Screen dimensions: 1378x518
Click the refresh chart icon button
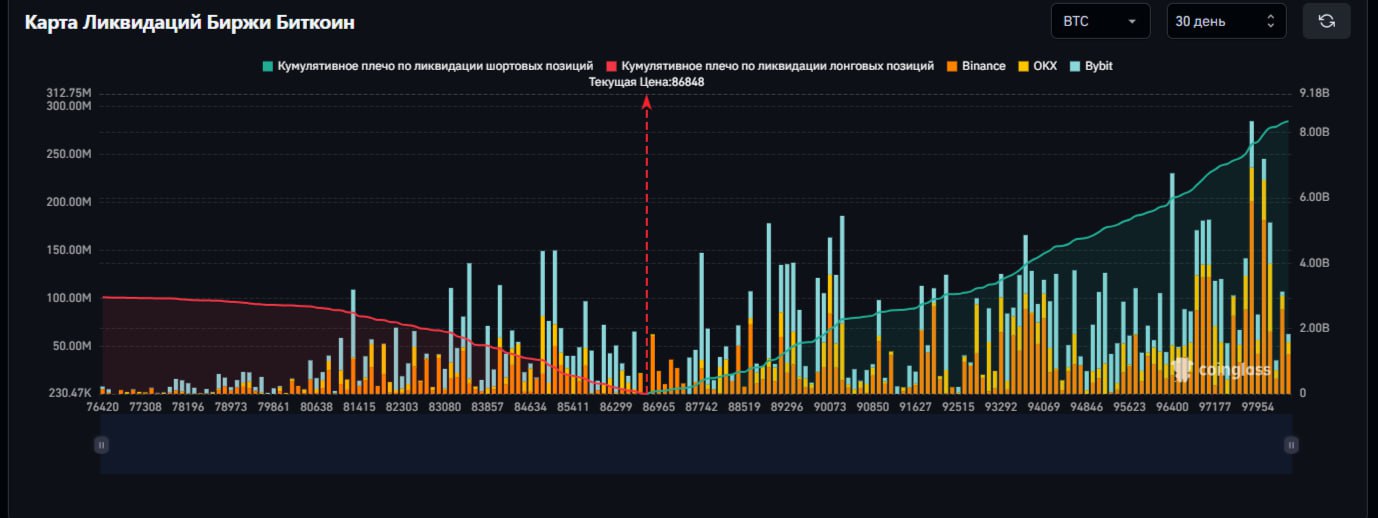[x=1326, y=21]
